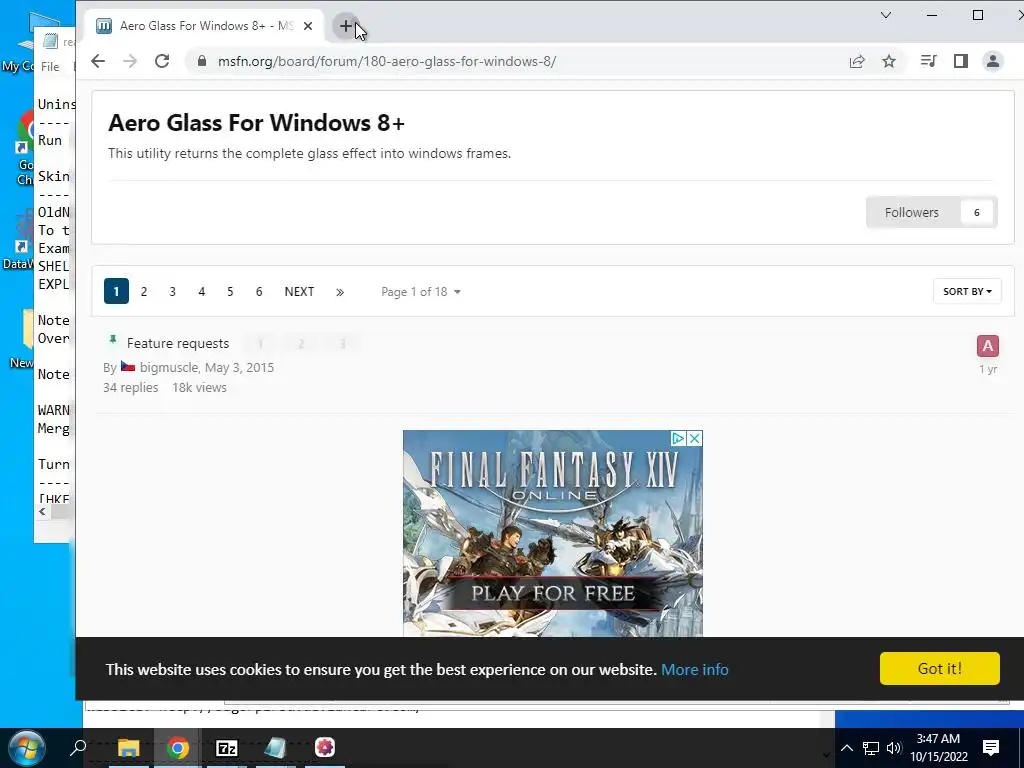Dismiss cookie notice with Got it!
This screenshot has height=768, width=1024.
(939, 668)
